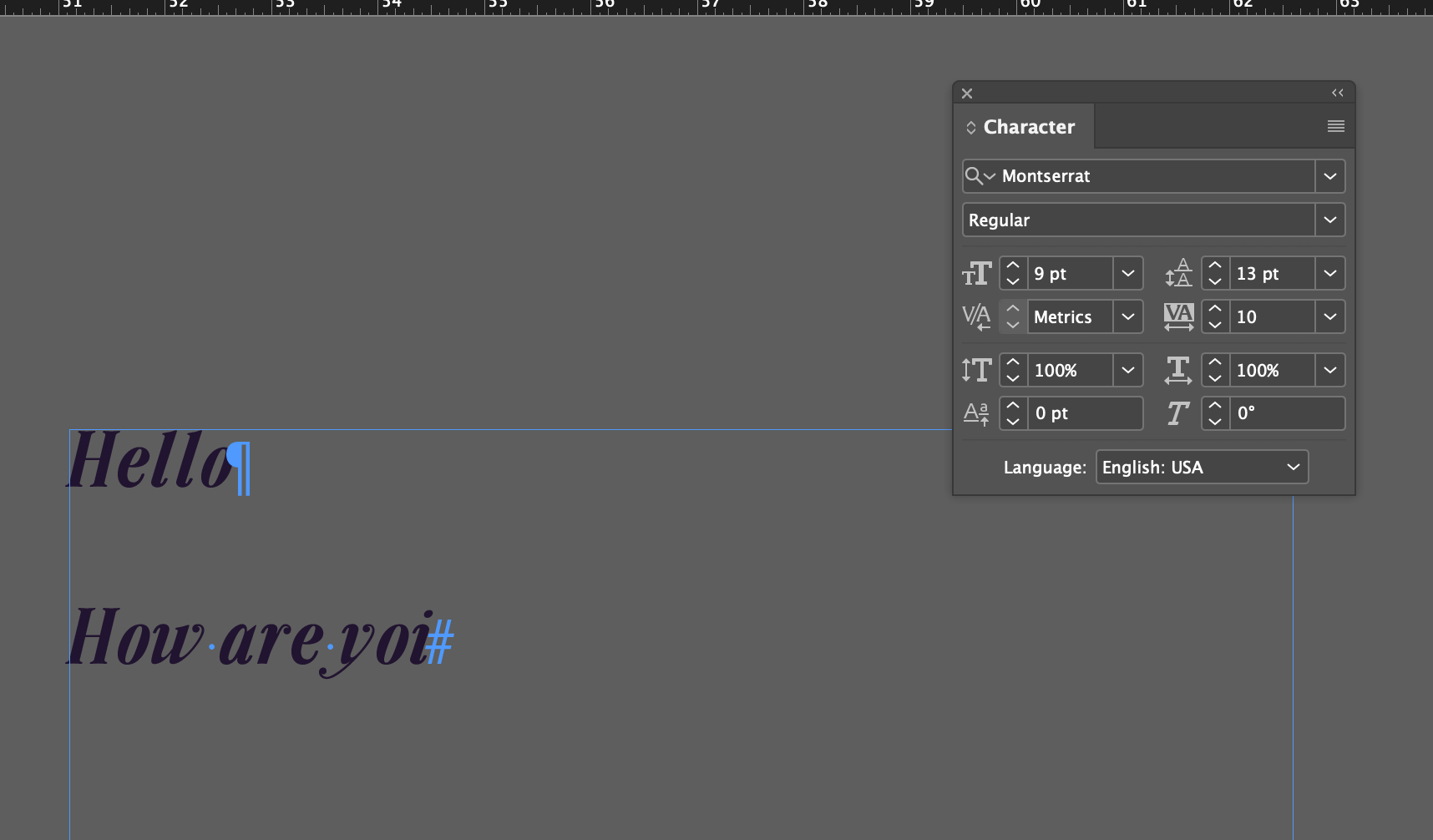The width and height of the screenshot is (1433, 840).
Task: Click the 0 pt baseline shift field
Action: (x=1084, y=414)
